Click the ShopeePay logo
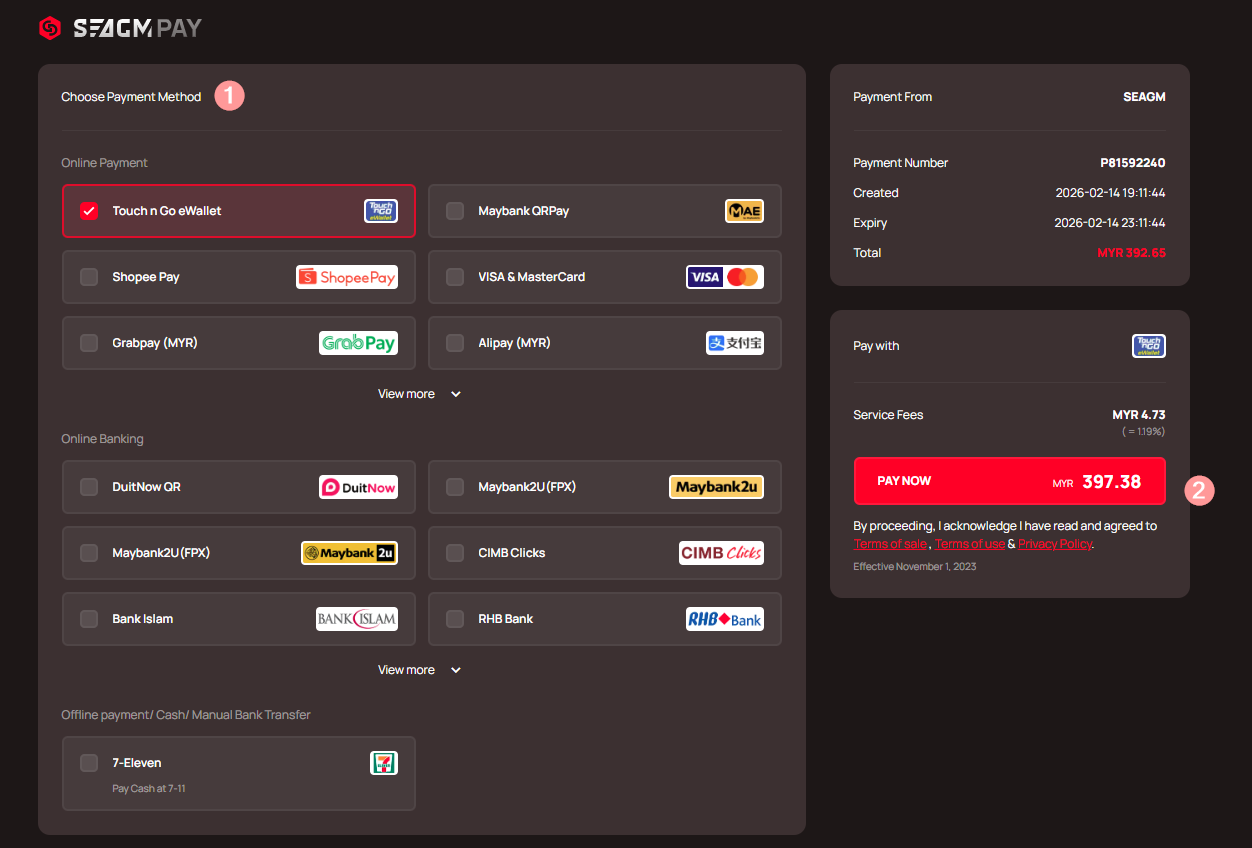Screen dimensions: 1252x848 click(347, 277)
